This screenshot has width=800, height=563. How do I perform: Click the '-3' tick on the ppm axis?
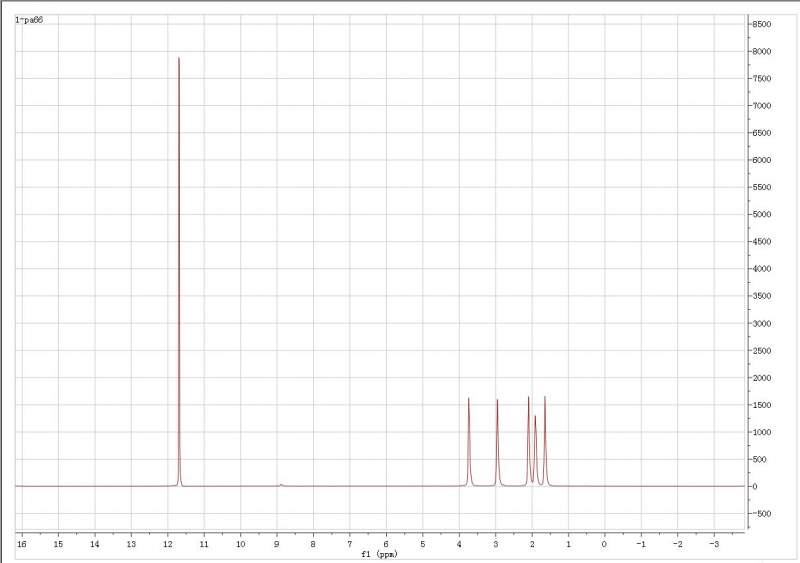[714, 544]
